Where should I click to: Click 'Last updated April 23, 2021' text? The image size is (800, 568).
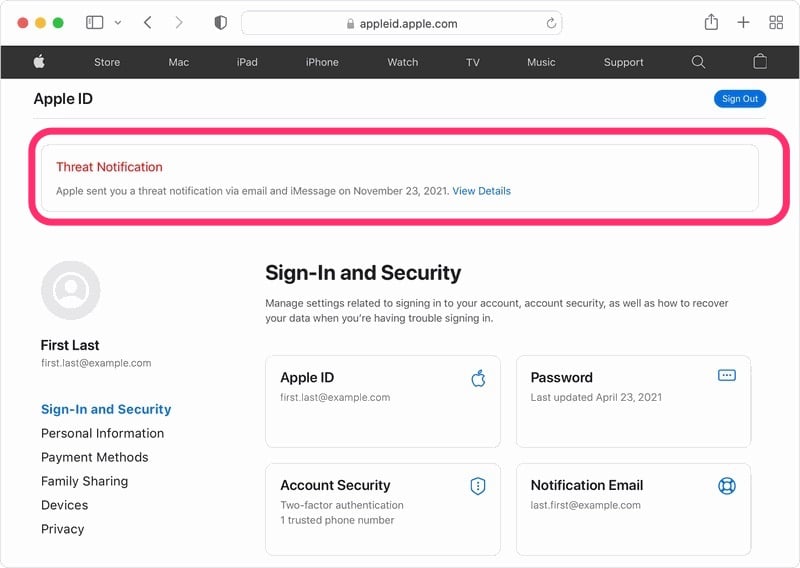[x=596, y=398]
